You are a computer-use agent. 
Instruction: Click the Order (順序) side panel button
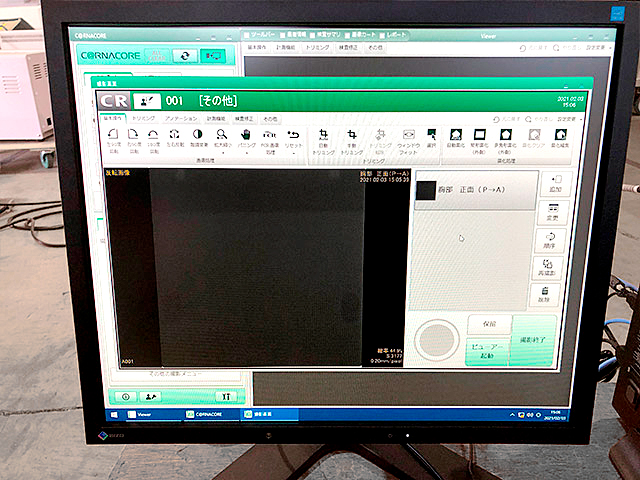coord(550,240)
